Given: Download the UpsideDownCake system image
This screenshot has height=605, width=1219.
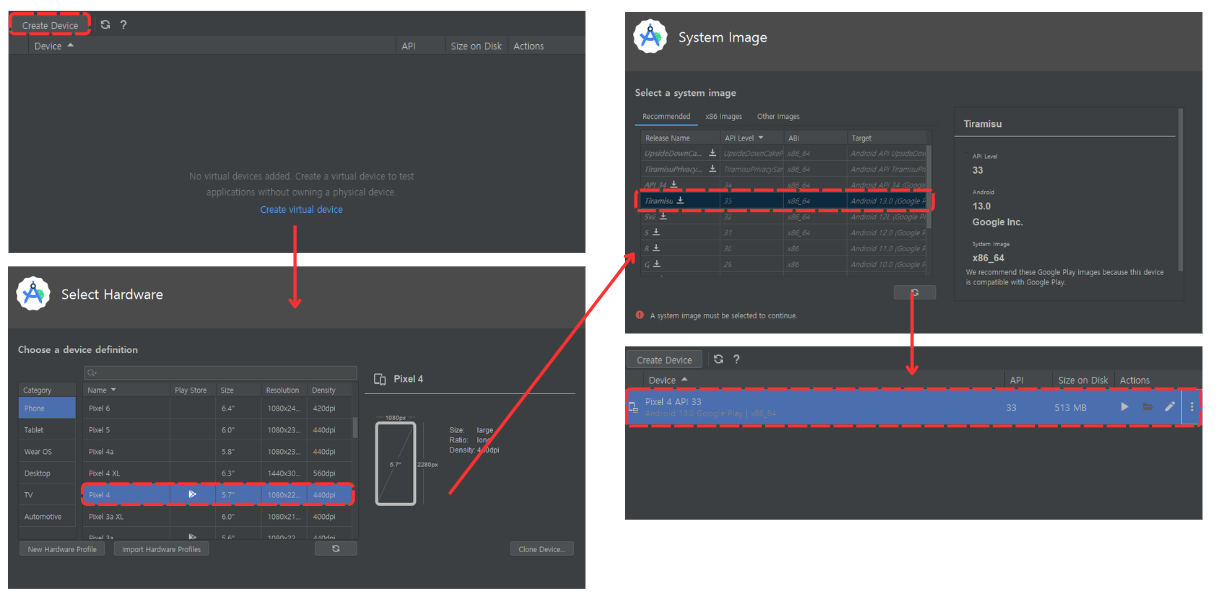Looking at the screenshot, I should (x=713, y=153).
